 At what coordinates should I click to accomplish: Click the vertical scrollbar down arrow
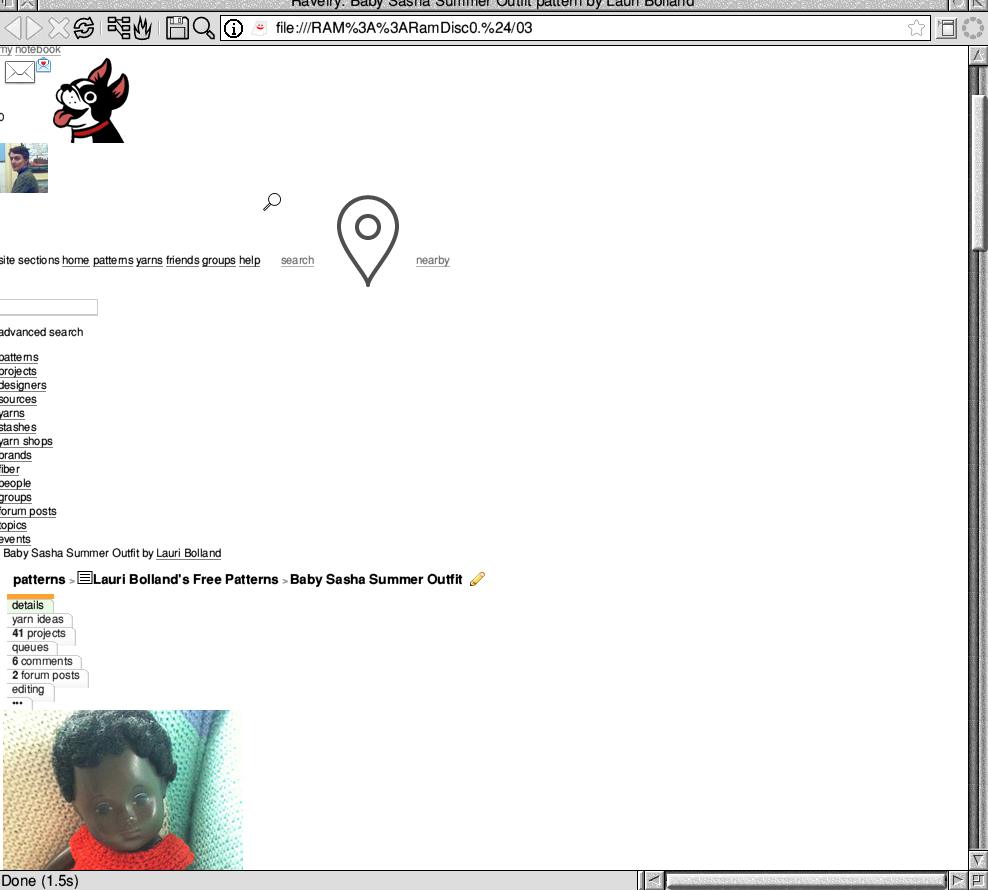[977, 860]
